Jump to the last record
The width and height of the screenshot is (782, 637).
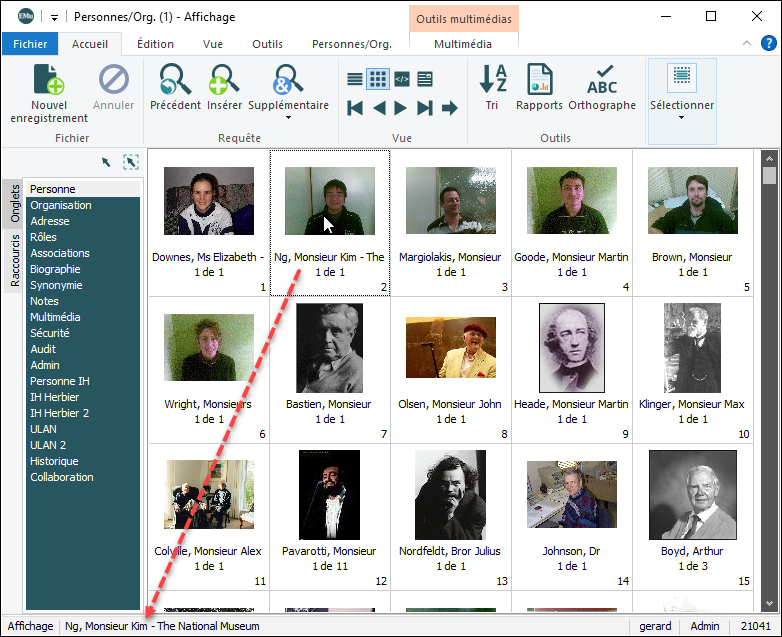tap(425, 108)
